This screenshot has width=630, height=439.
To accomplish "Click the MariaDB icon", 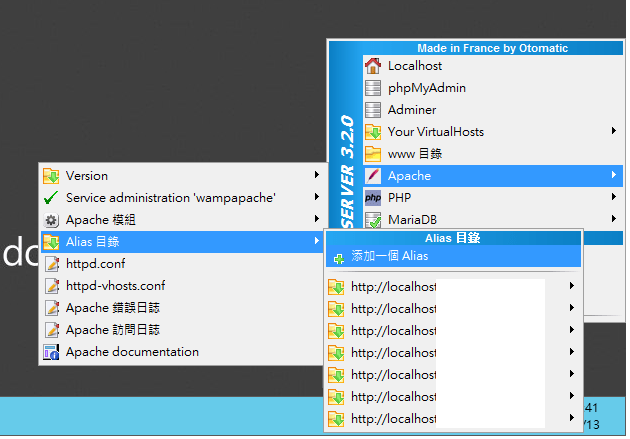I will click(x=373, y=219).
